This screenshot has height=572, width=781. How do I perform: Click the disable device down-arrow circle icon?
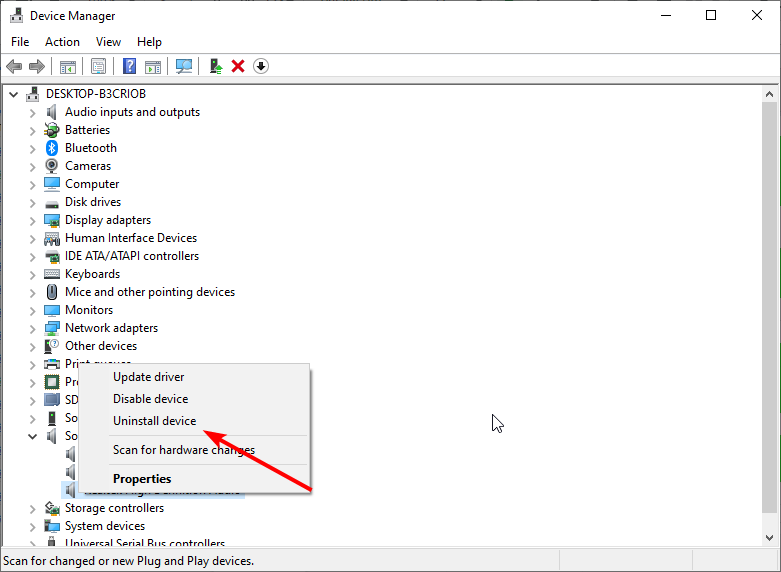[261, 66]
